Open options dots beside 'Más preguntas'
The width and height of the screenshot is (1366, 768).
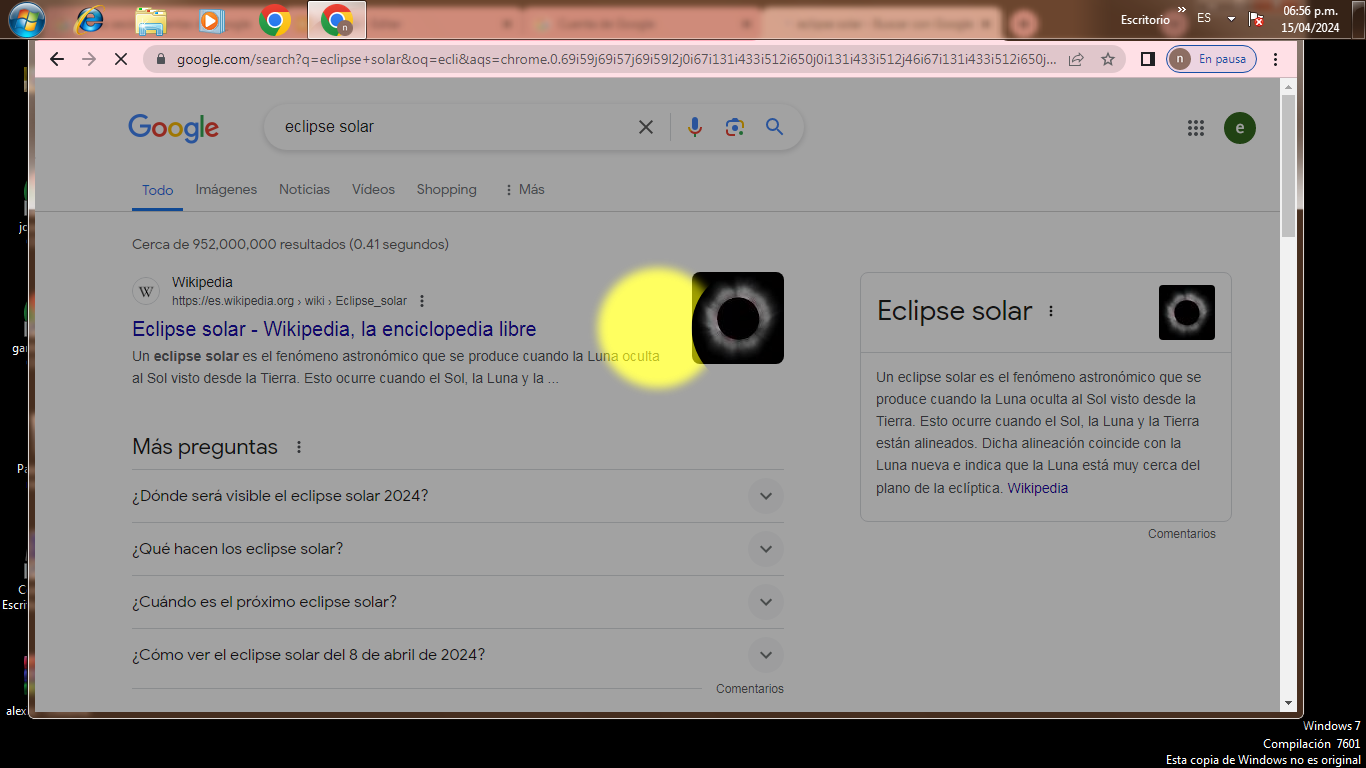(298, 447)
